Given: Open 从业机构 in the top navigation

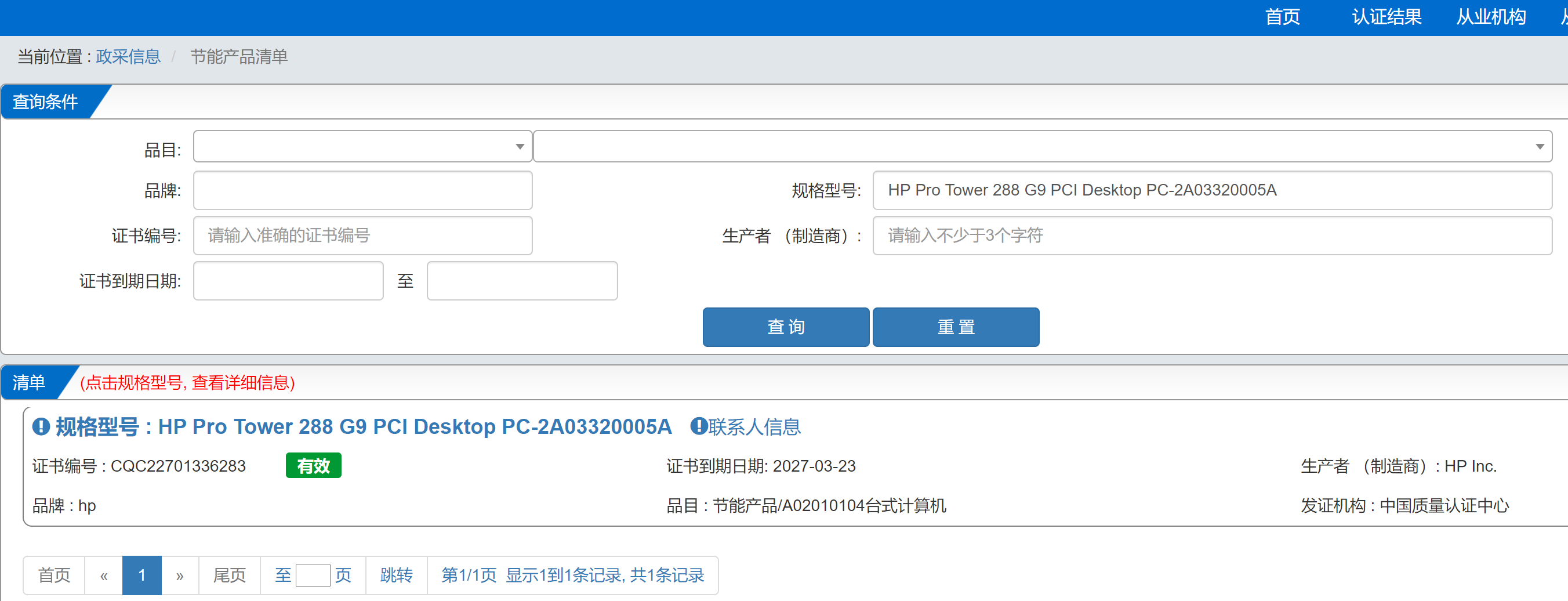Looking at the screenshot, I should (1491, 17).
